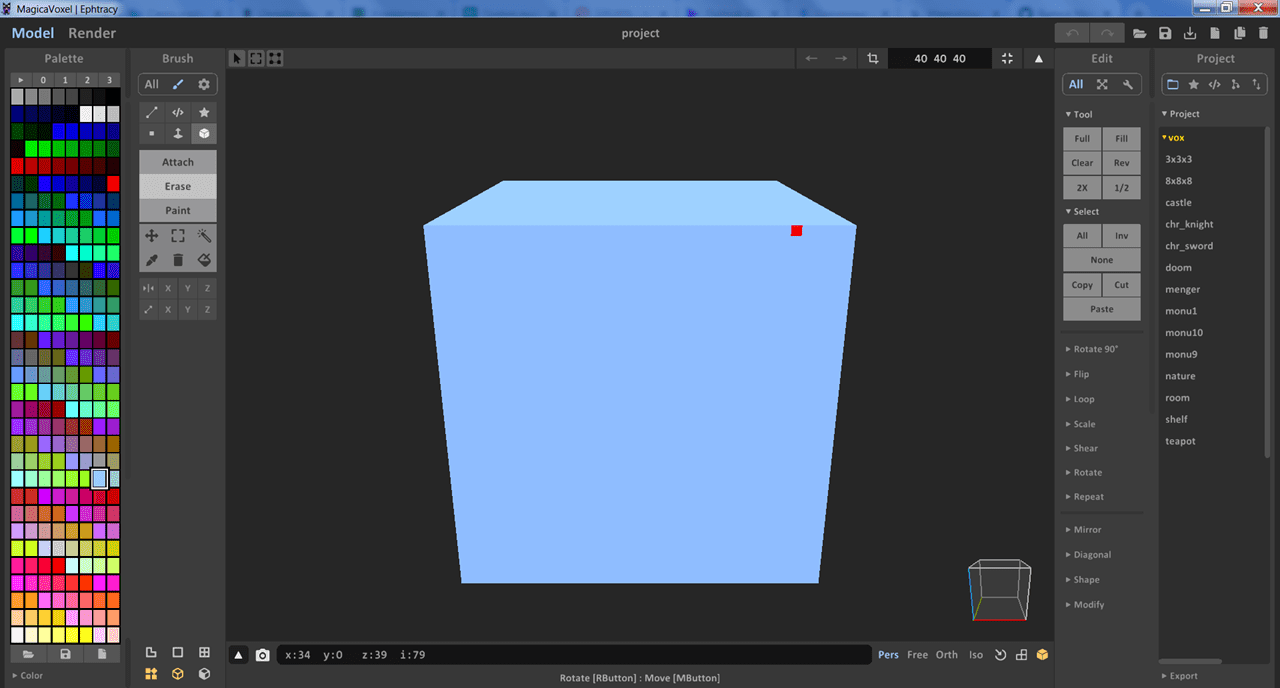Toggle Z mirror axis in first row
The height and width of the screenshot is (688, 1280).
pos(207,288)
